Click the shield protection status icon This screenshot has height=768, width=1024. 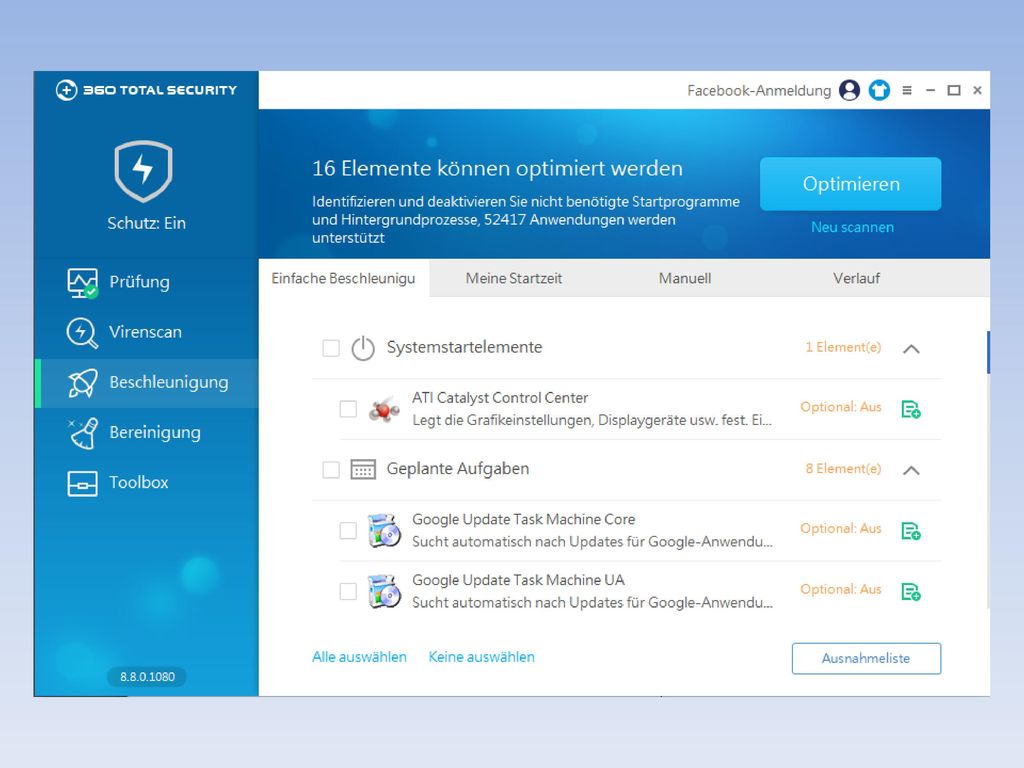(144, 171)
